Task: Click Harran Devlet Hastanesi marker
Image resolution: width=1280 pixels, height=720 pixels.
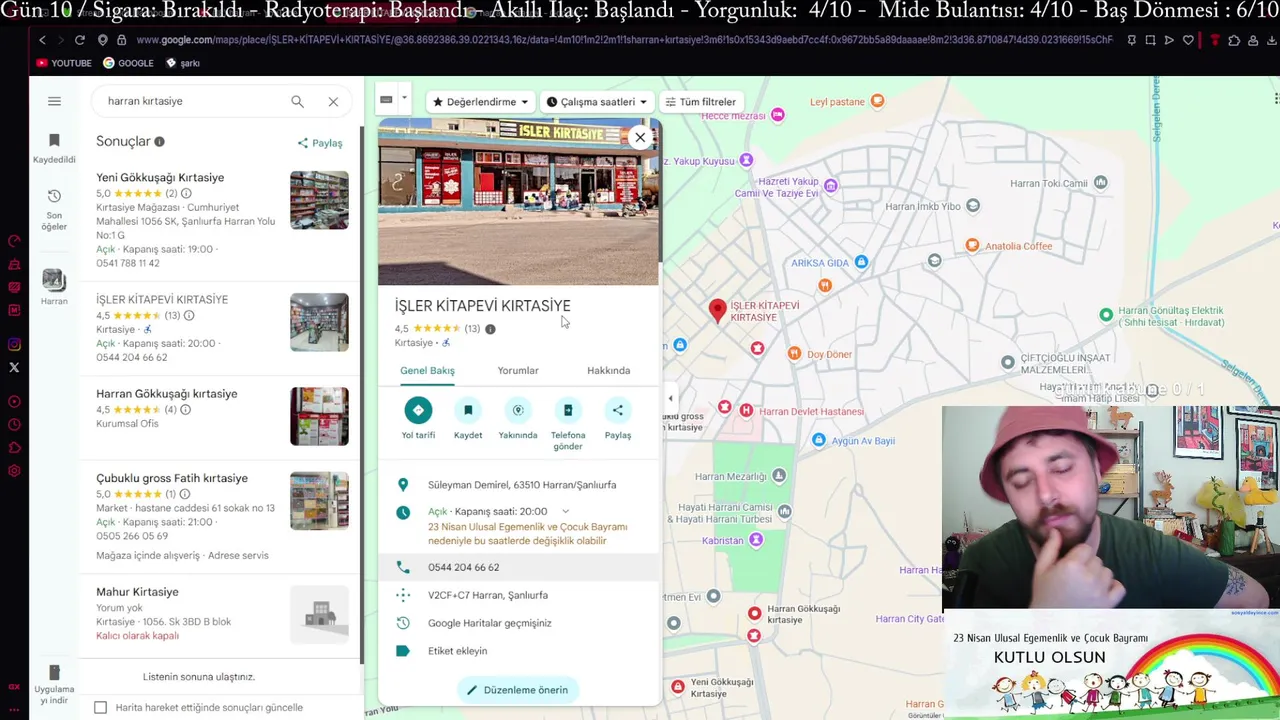Action: (x=745, y=411)
